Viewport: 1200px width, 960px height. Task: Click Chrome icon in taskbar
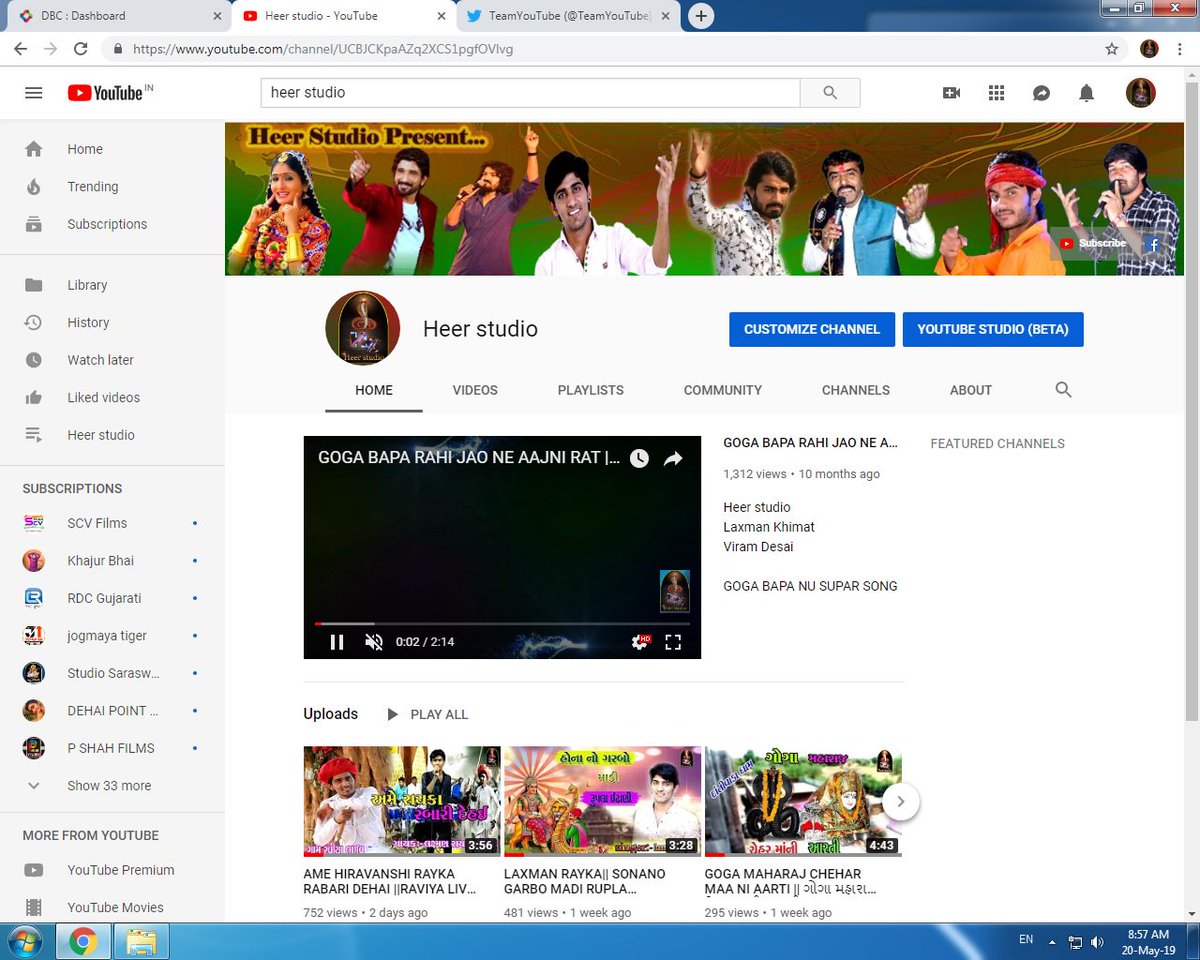83,941
